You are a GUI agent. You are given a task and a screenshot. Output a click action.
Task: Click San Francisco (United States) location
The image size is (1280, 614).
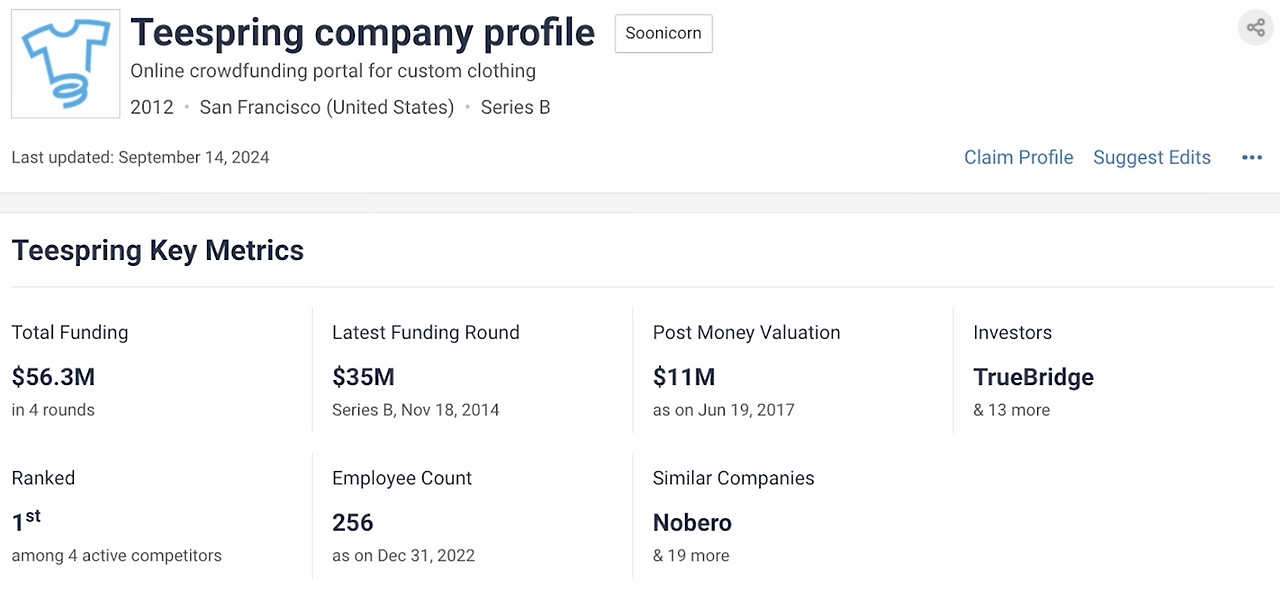[x=327, y=107]
